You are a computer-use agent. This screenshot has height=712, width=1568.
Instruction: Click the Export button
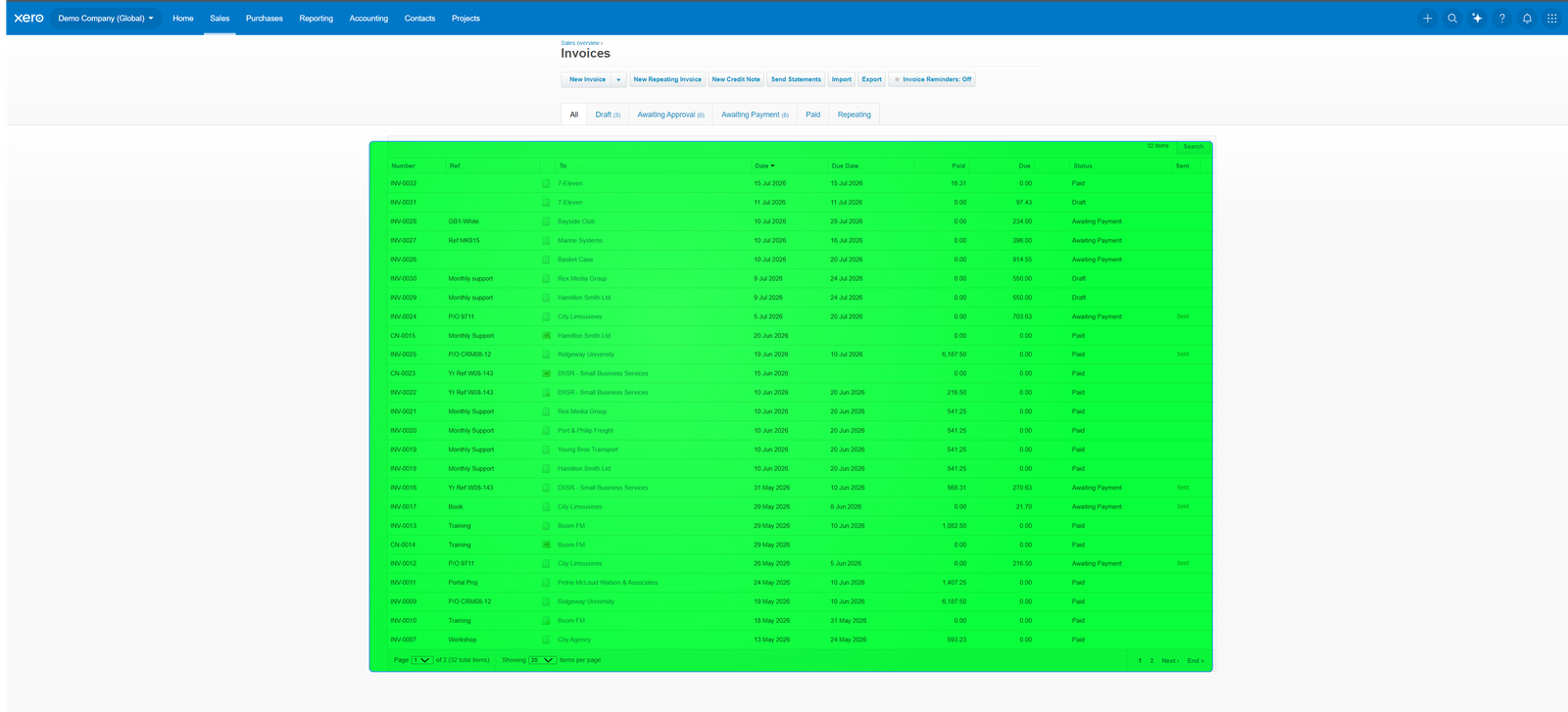pos(872,79)
